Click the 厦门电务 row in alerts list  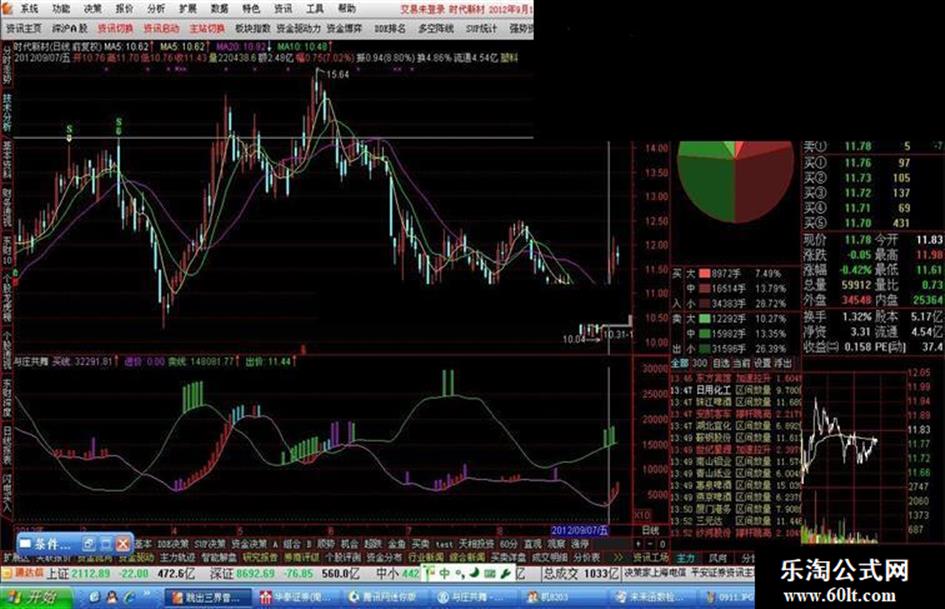pos(736,510)
